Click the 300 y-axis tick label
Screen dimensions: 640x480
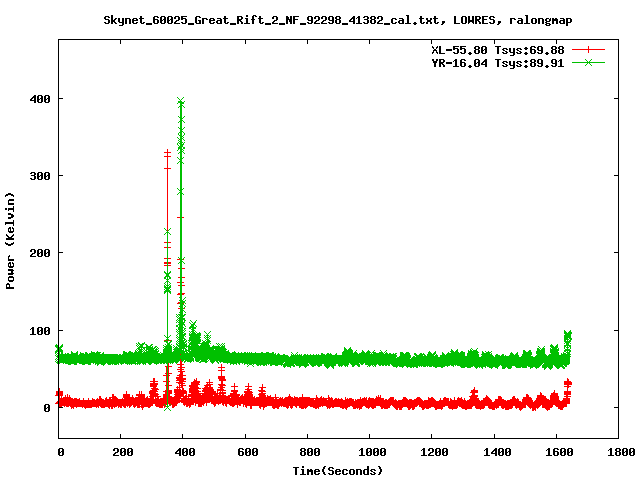click(40, 176)
